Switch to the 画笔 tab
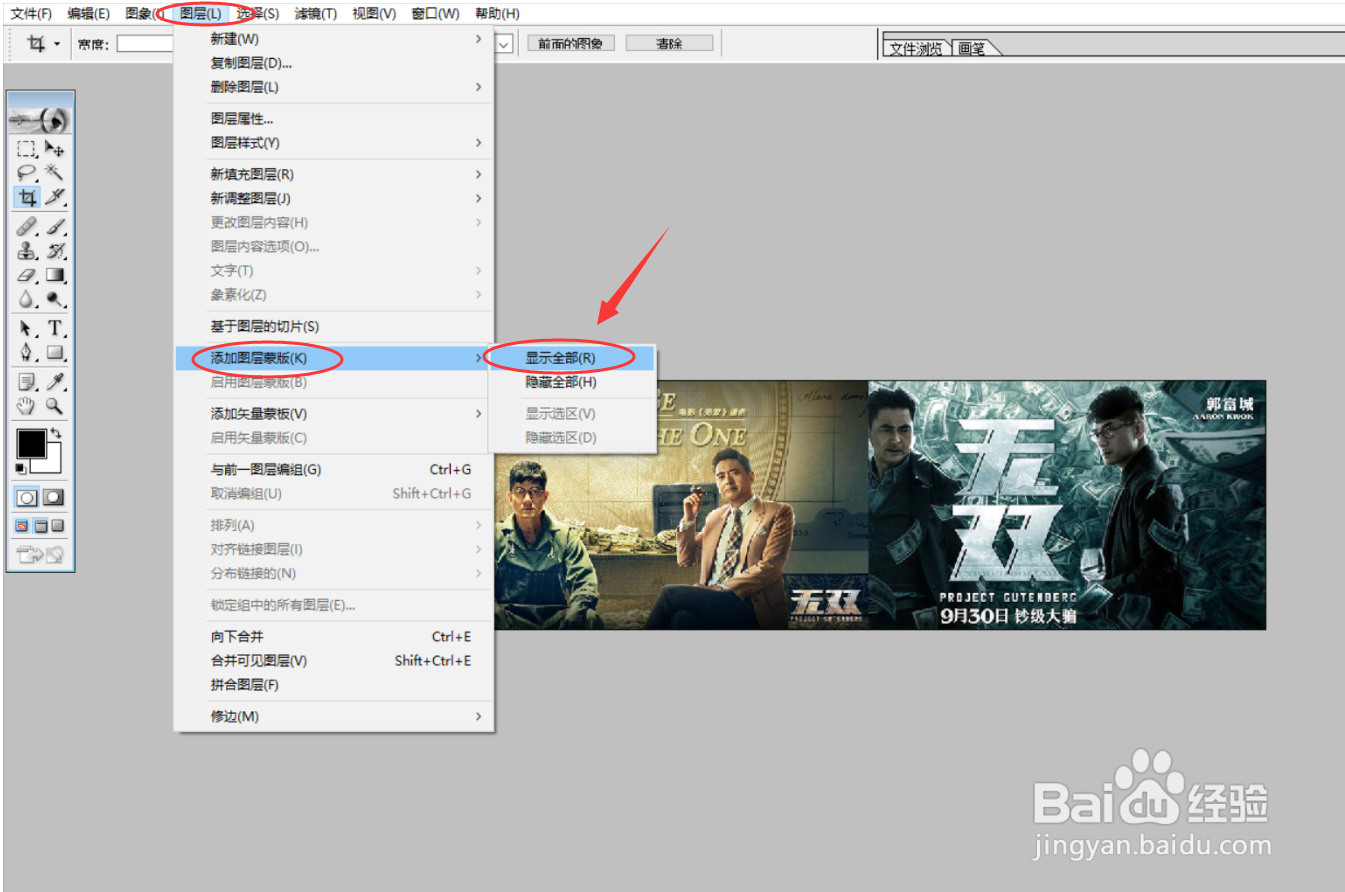The height and width of the screenshot is (892, 1345). click(972, 47)
